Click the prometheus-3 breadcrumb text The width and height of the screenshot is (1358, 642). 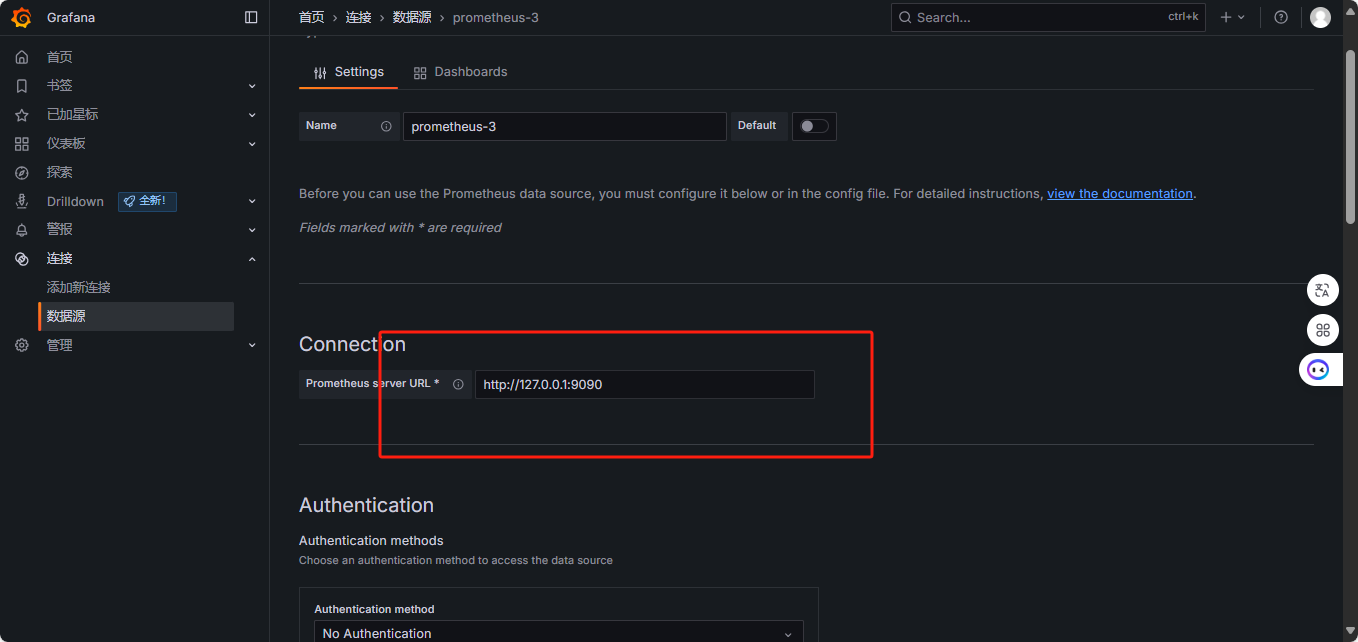click(x=496, y=17)
